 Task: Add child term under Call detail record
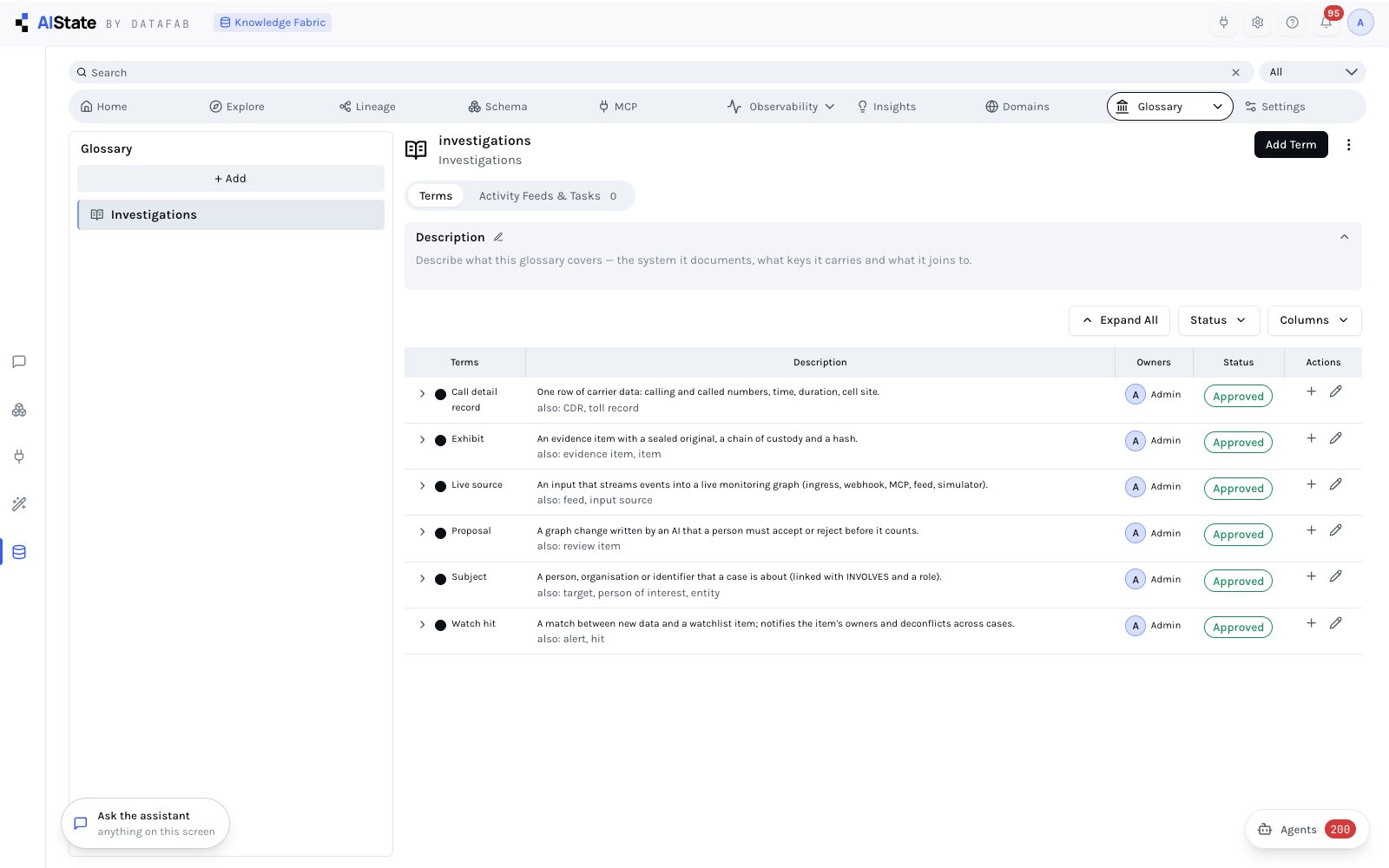click(1311, 391)
